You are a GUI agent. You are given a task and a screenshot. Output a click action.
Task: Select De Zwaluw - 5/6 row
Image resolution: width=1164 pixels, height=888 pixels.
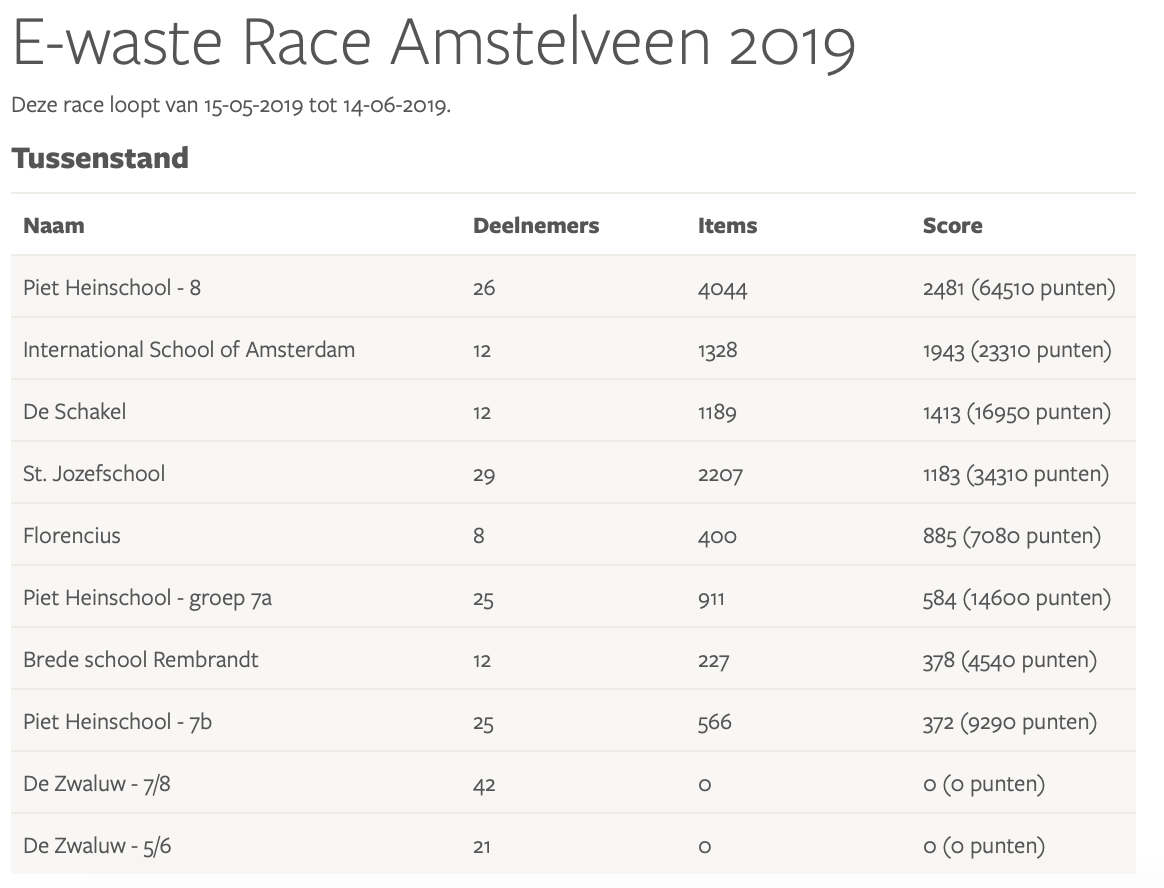pos(97,846)
